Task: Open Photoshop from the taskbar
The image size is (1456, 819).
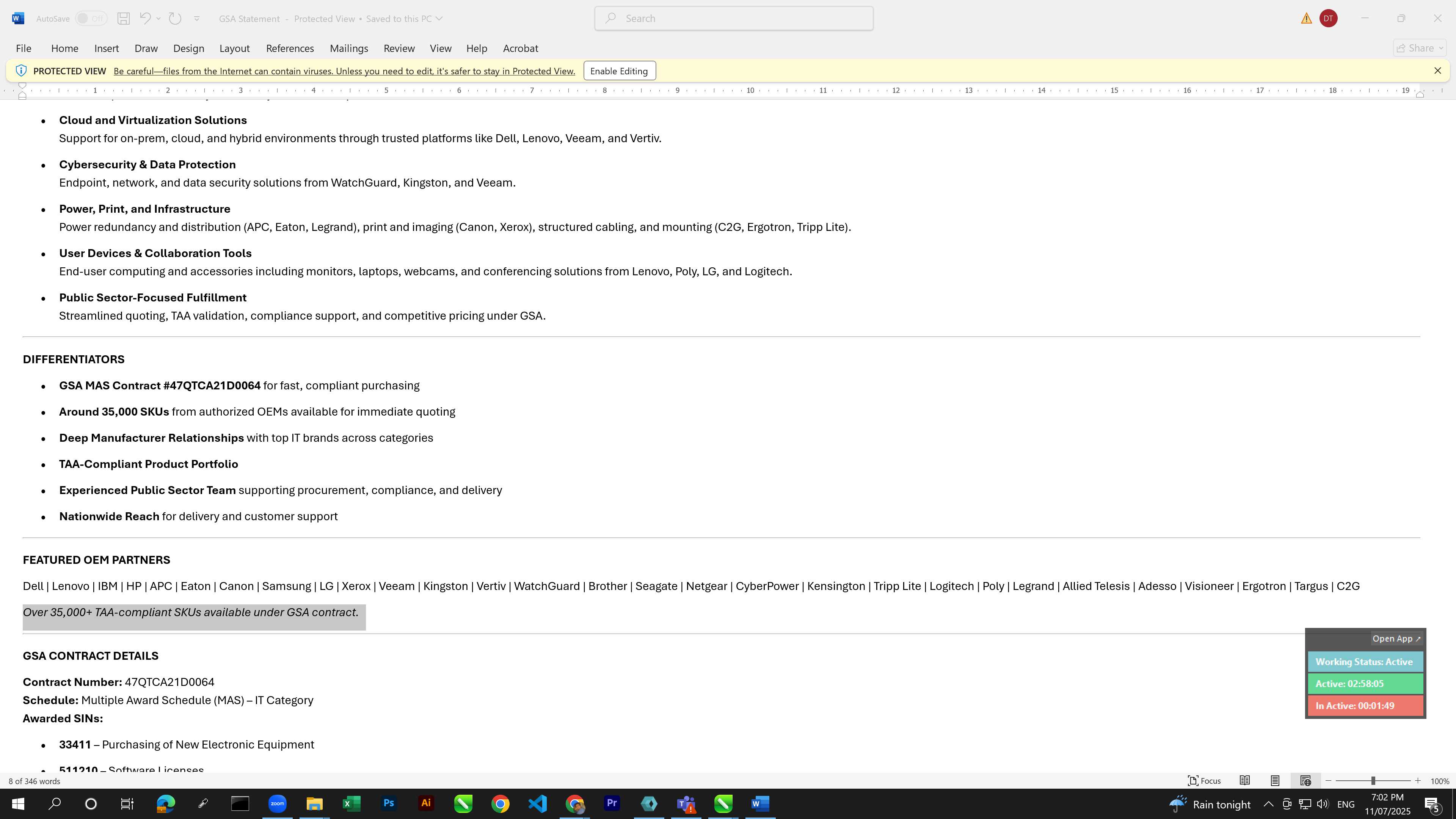Action: point(389,804)
